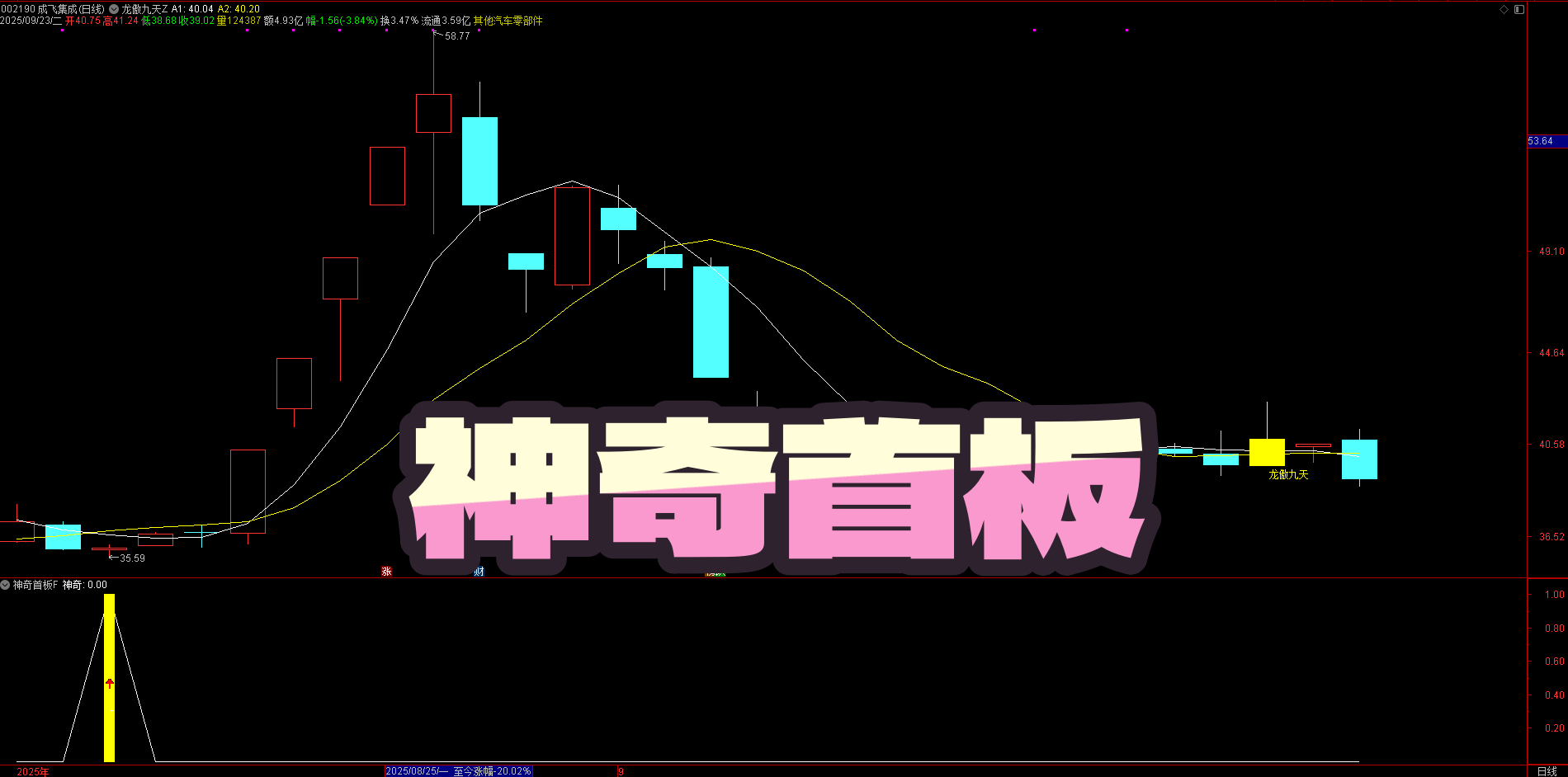The image size is (1568, 777).
Task: Click the 龙傲九天 label under the candle
Action: (1287, 475)
